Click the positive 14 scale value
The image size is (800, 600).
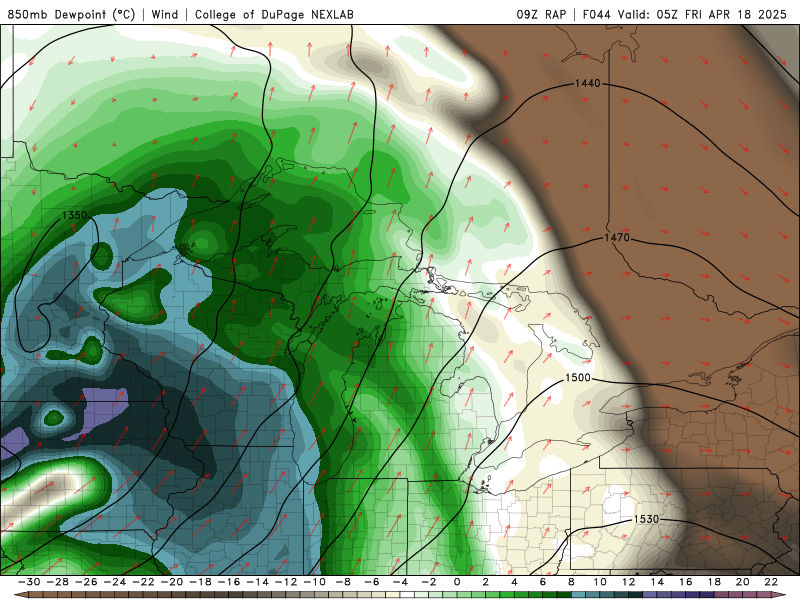click(x=657, y=582)
